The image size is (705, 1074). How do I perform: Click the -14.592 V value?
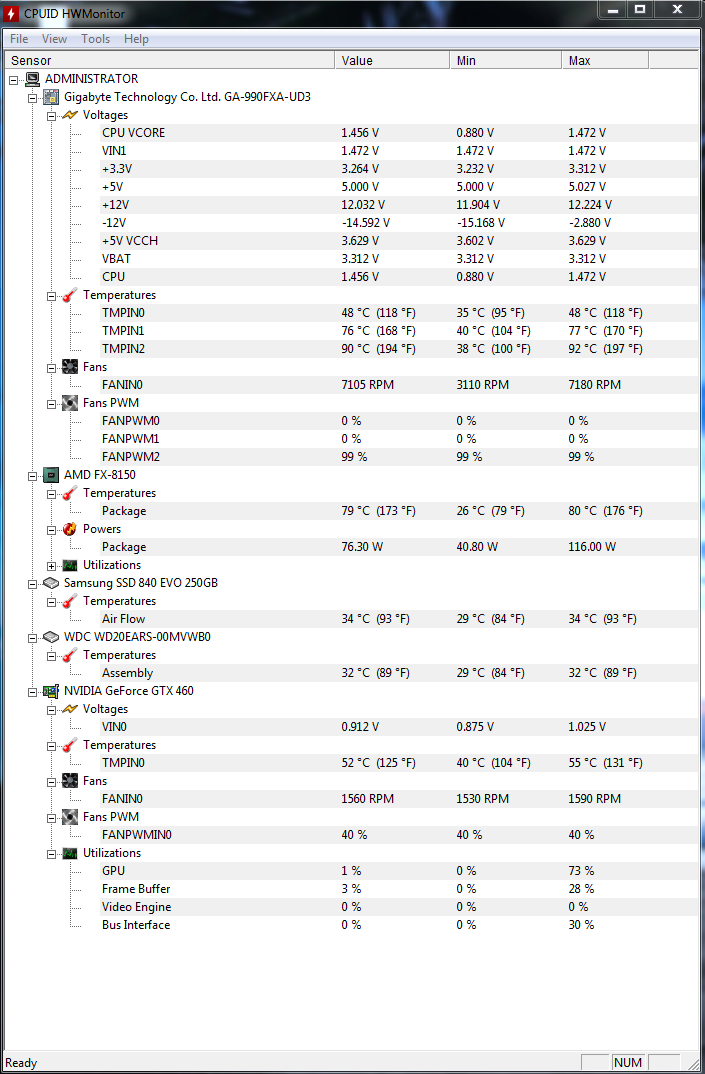365,223
